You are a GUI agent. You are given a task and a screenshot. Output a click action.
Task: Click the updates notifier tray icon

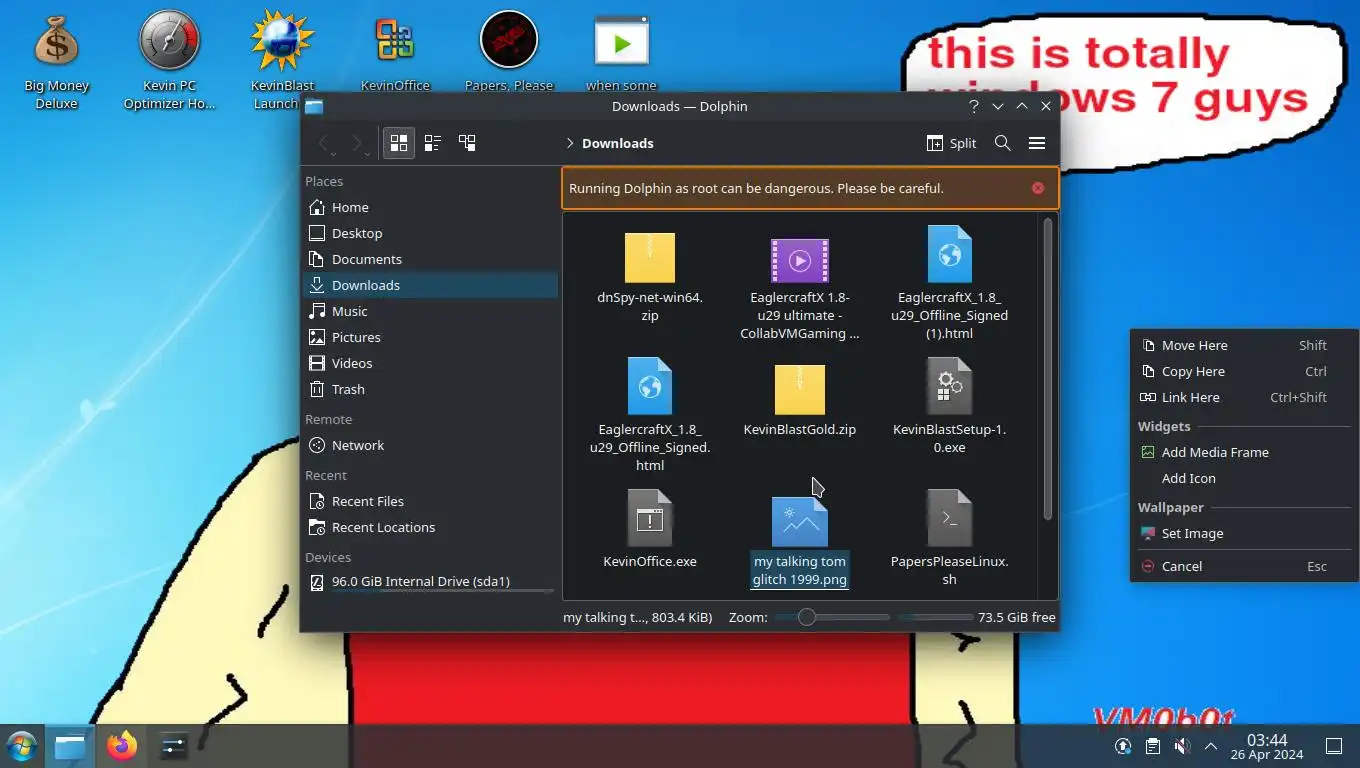pos(1123,746)
